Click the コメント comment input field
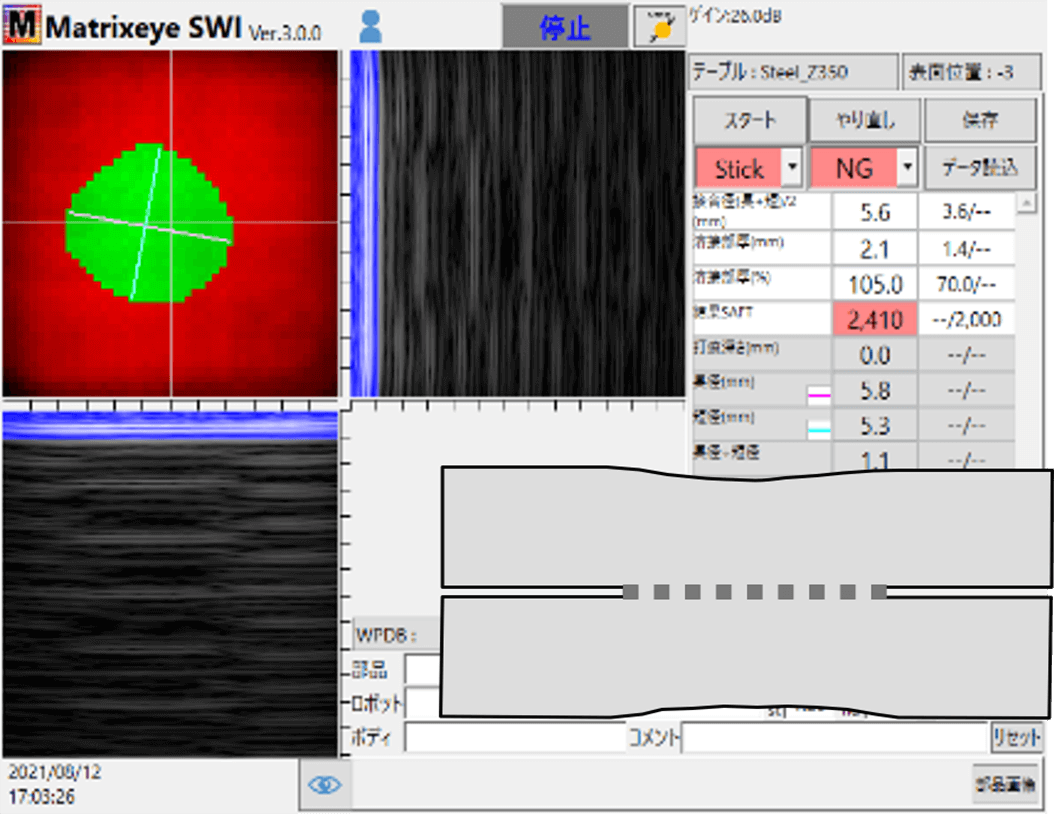 pyautogui.click(x=835, y=739)
